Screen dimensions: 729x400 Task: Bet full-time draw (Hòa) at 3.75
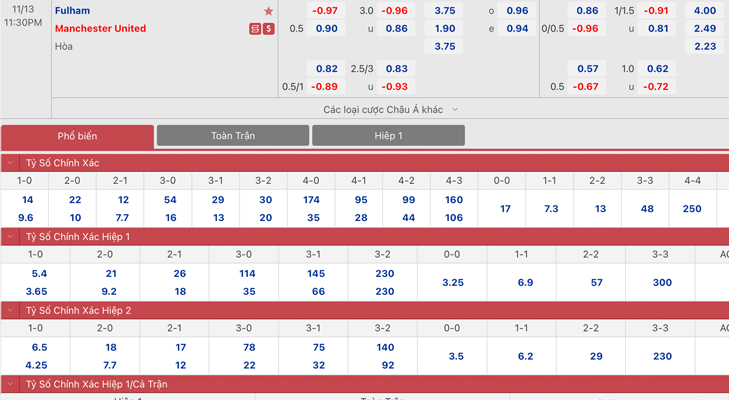(444, 47)
